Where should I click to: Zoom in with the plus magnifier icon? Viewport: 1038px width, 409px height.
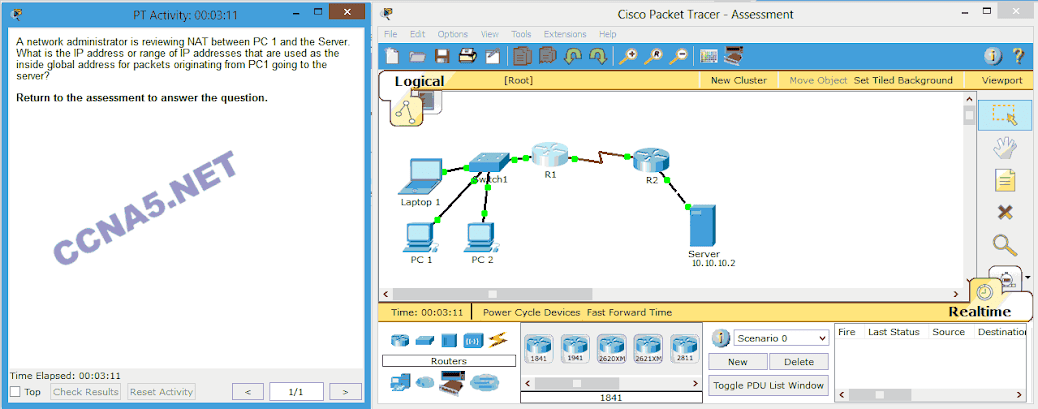pos(628,57)
